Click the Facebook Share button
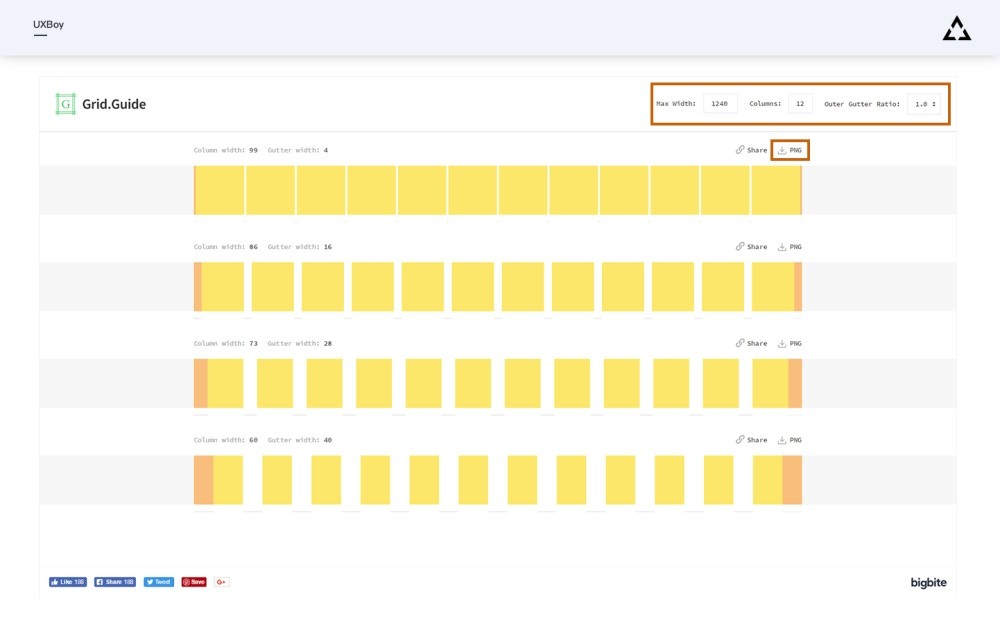The image size is (1000, 624). coord(115,582)
